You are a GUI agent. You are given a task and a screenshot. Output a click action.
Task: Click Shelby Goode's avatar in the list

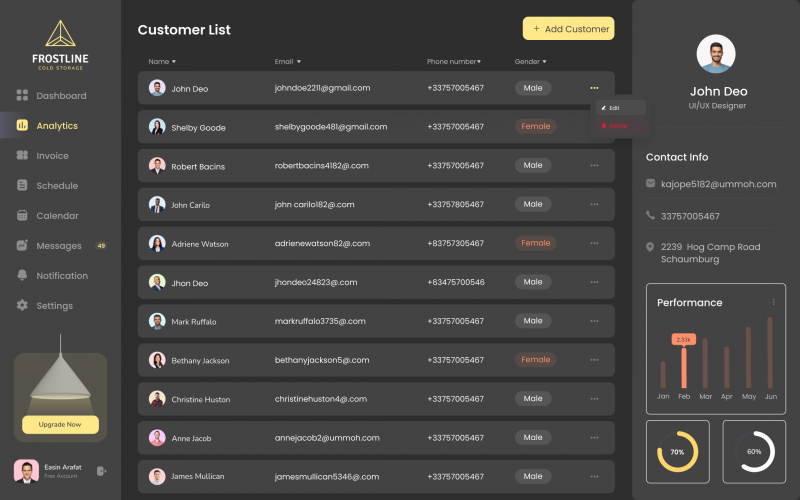tap(157, 127)
